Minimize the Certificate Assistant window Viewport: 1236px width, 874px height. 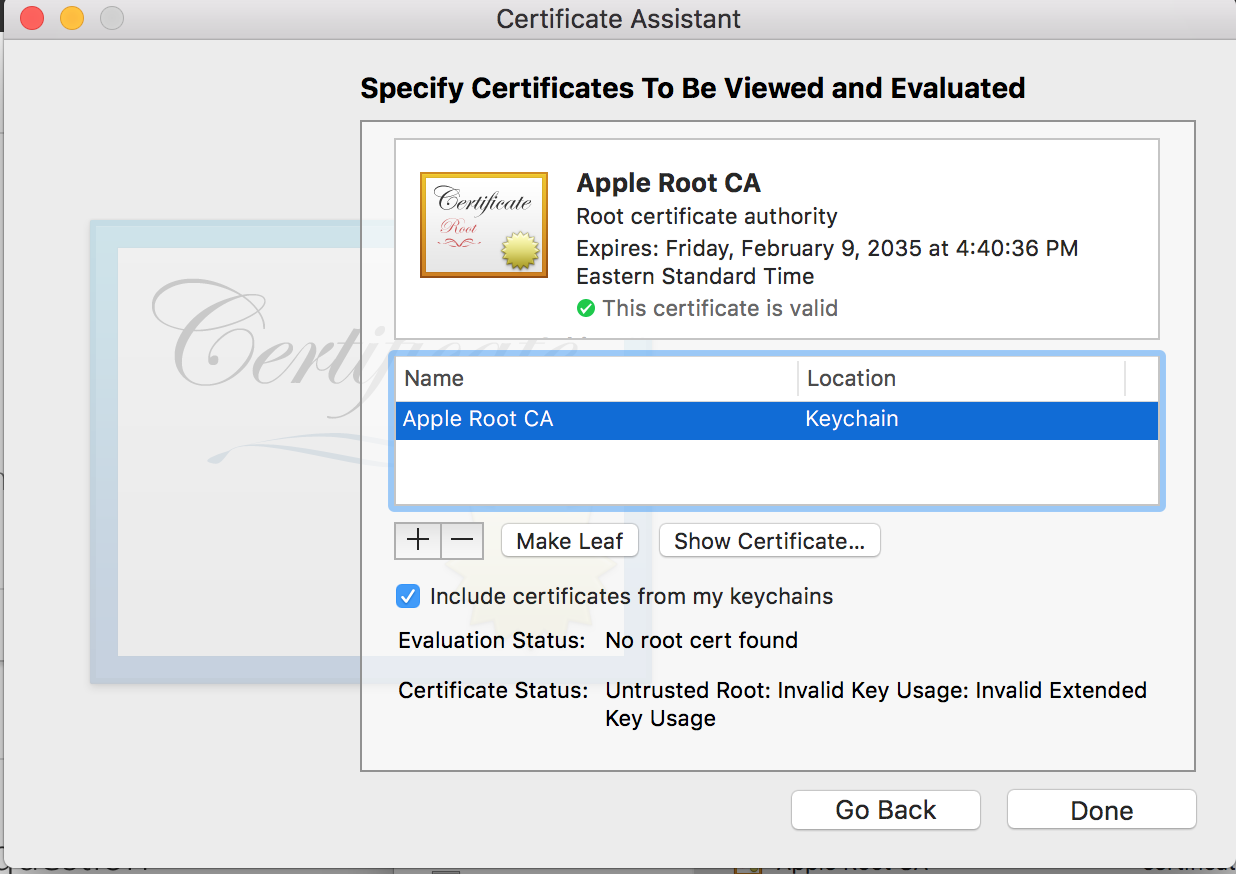tap(72, 18)
